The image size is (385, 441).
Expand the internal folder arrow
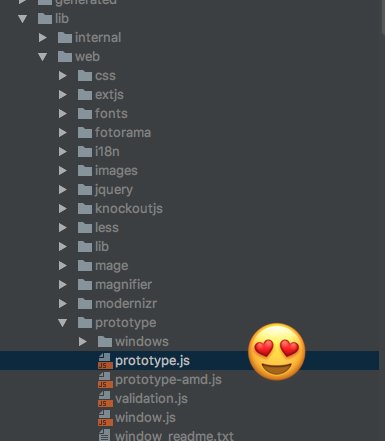pos(43,38)
